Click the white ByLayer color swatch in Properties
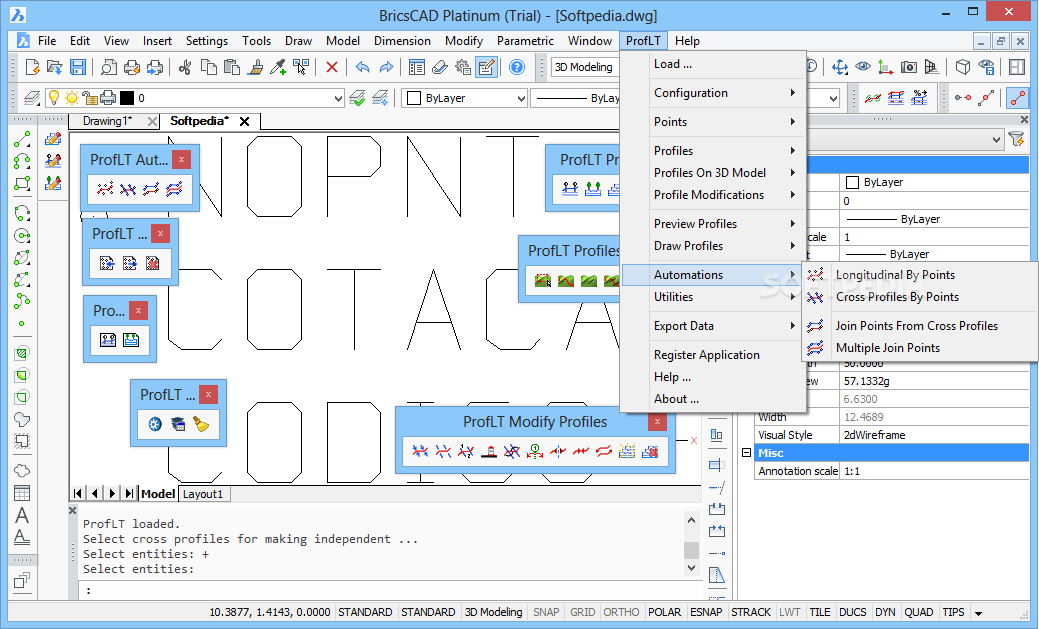The image size is (1039, 629). coord(853,182)
